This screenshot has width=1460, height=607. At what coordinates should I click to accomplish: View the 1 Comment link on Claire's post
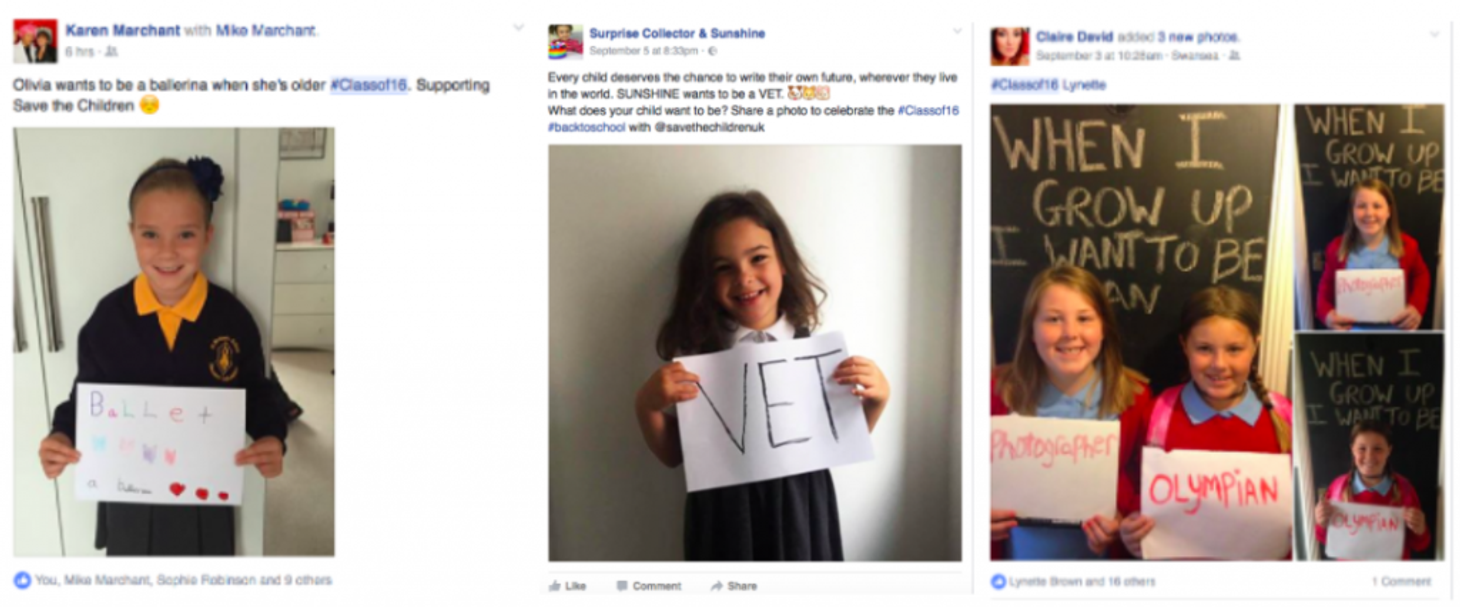pos(1401,581)
